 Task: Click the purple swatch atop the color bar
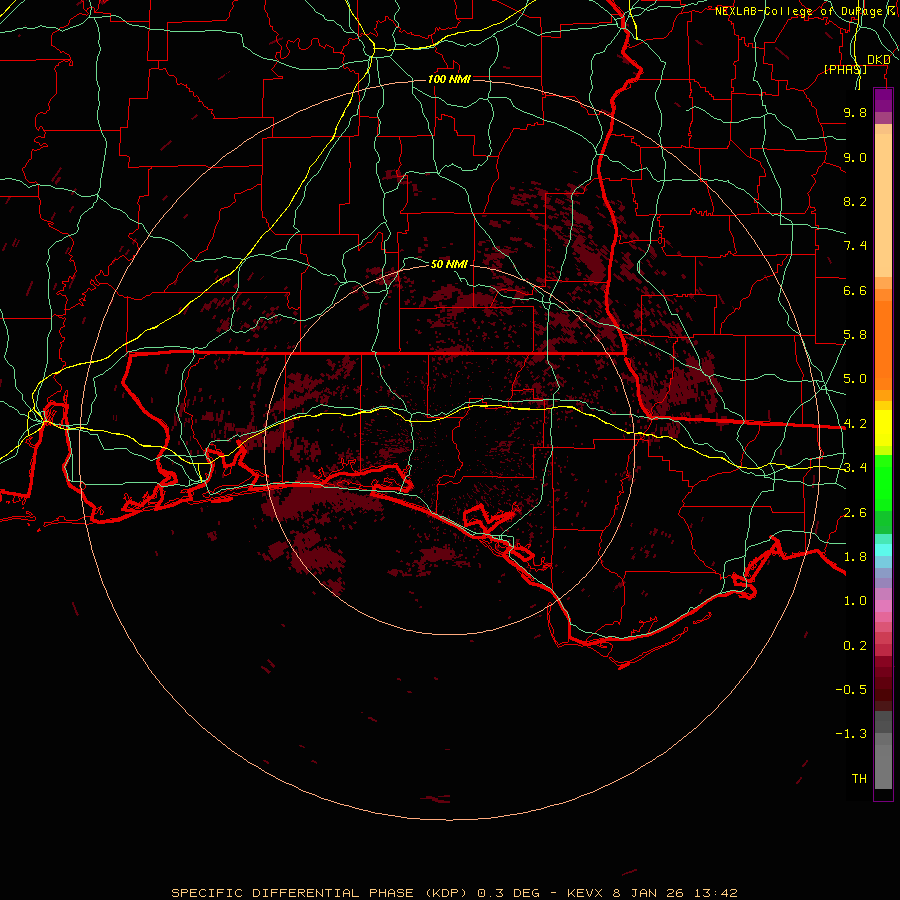[883, 100]
